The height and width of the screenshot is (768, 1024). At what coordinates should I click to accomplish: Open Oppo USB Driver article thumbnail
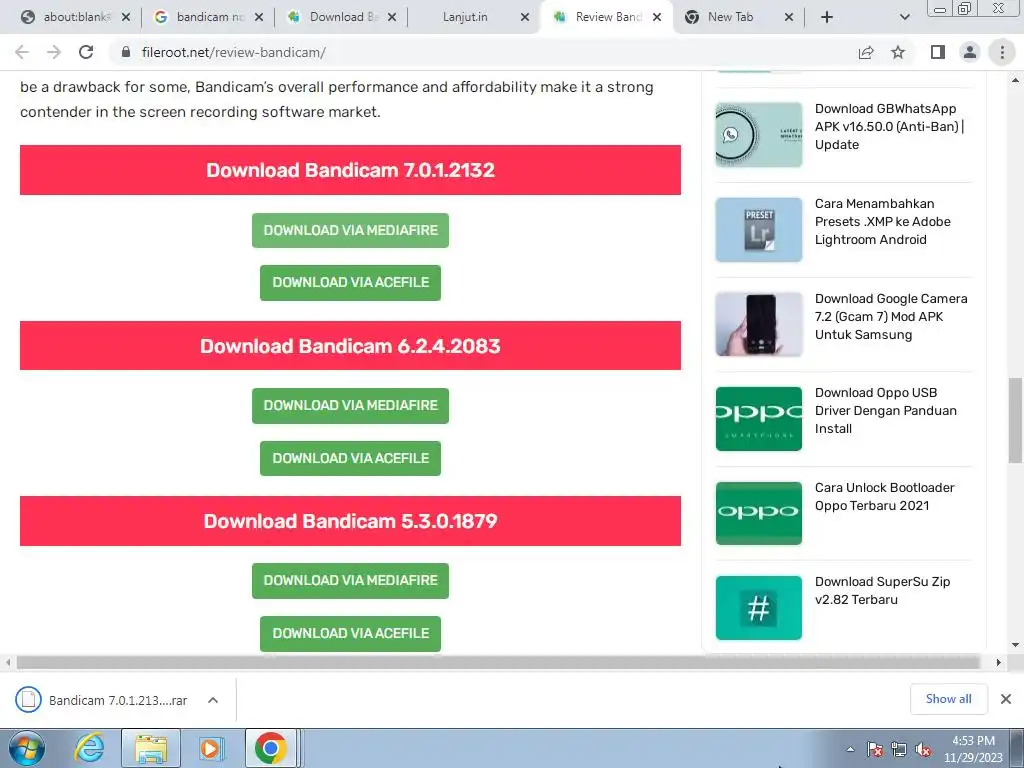[x=758, y=419]
